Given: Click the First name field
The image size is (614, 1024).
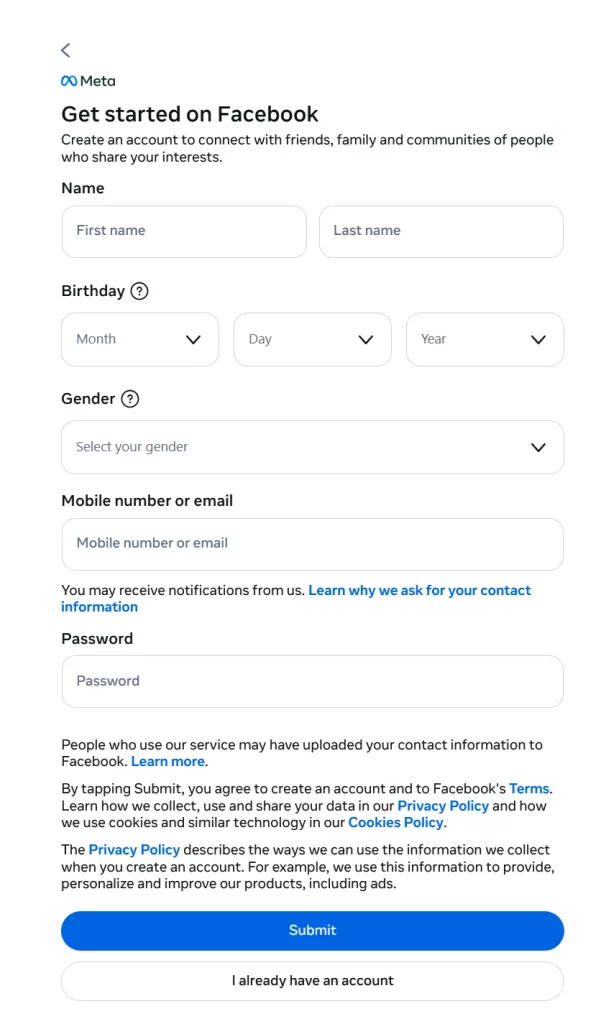Looking at the screenshot, I should coord(184,231).
